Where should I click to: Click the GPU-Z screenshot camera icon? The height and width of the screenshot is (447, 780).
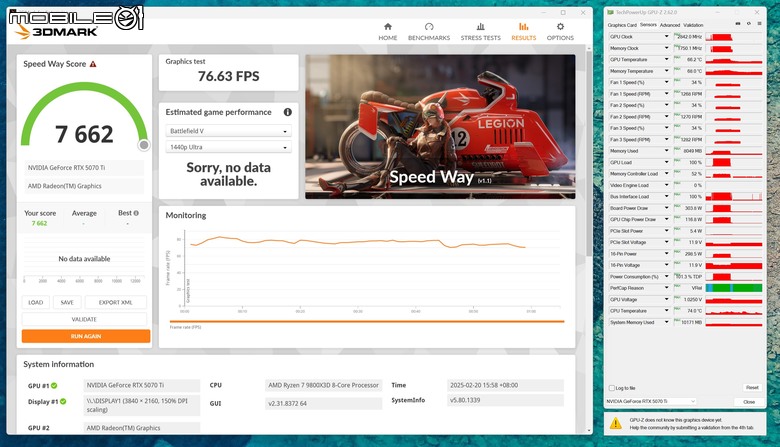[x=738, y=24]
